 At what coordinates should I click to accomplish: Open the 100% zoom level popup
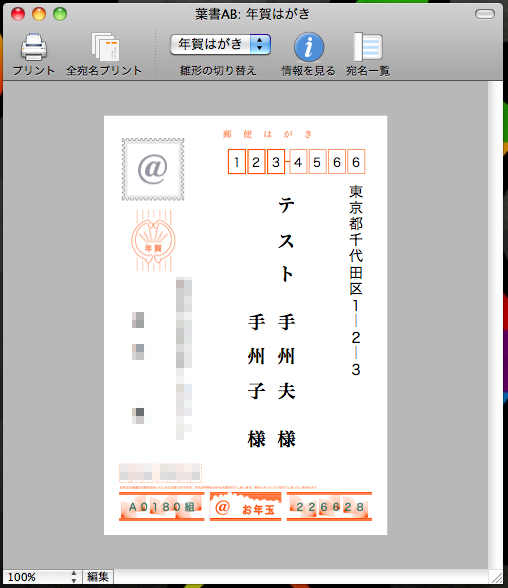pos(42,576)
